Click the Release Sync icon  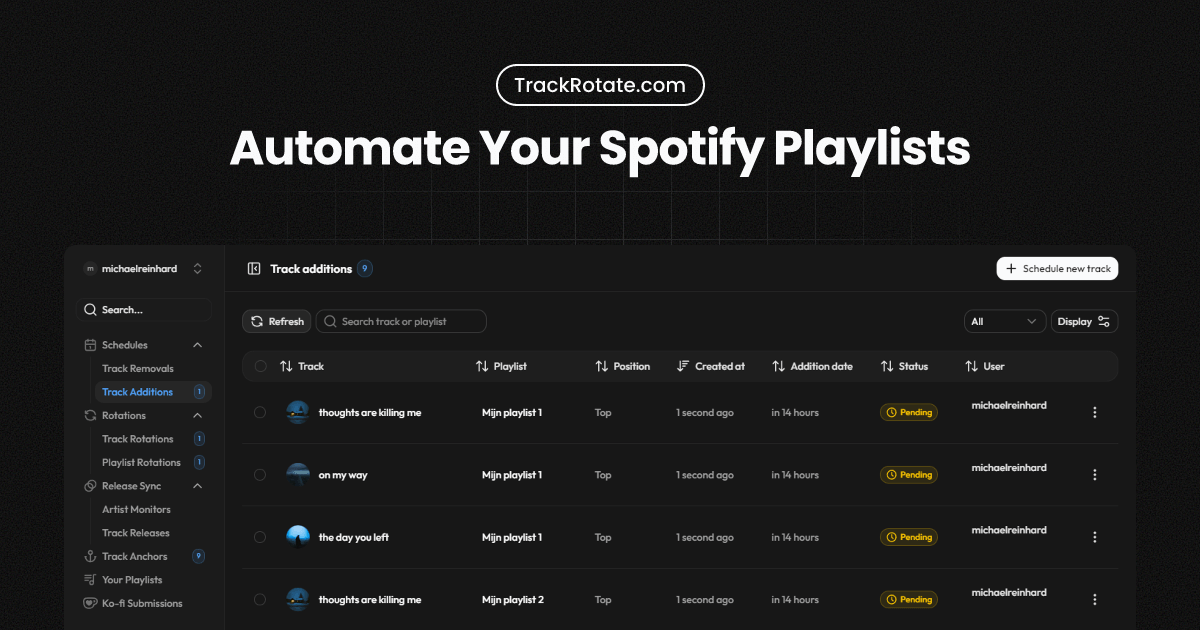click(x=91, y=486)
